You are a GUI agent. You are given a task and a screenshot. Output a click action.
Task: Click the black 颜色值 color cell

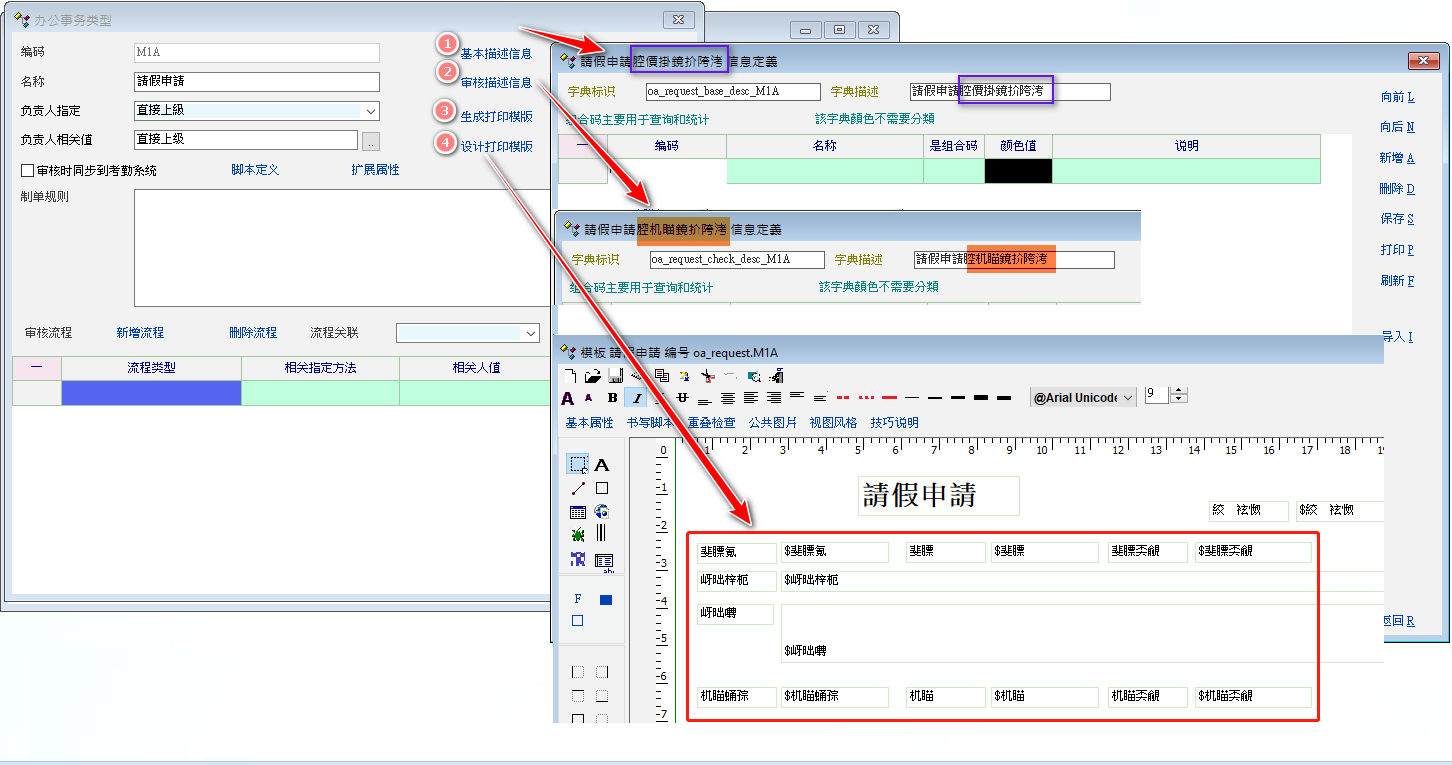pyautogui.click(x=1018, y=171)
